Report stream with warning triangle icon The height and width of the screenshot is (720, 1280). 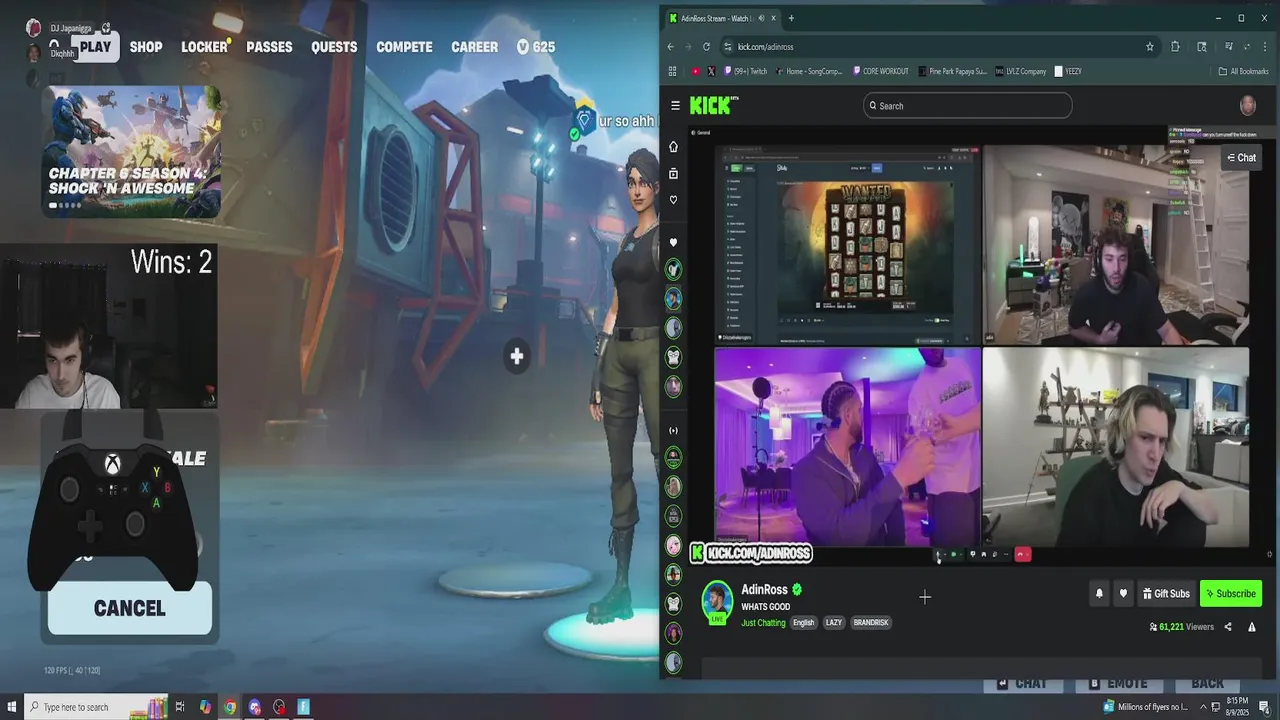point(1251,627)
